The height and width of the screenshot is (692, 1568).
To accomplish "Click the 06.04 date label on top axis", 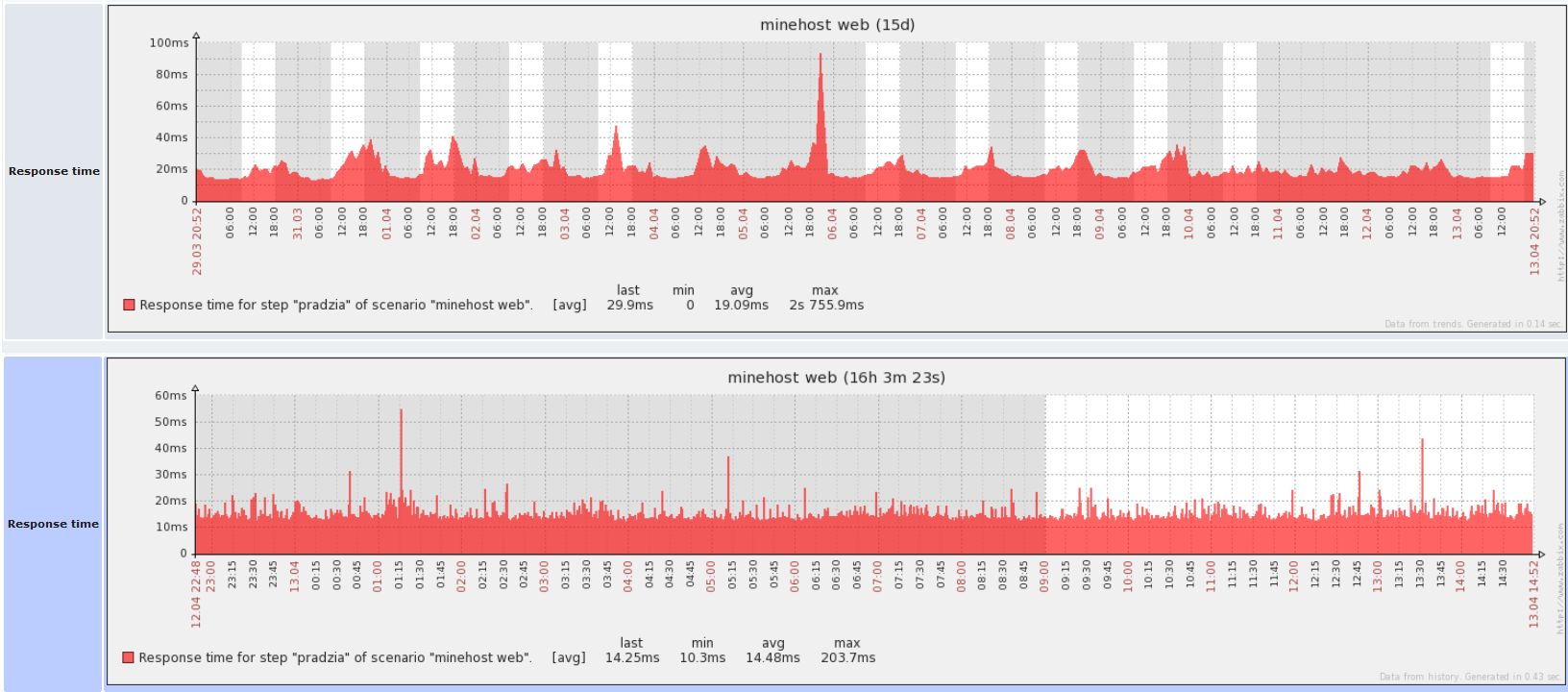I will pyautogui.click(x=832, y=224).
